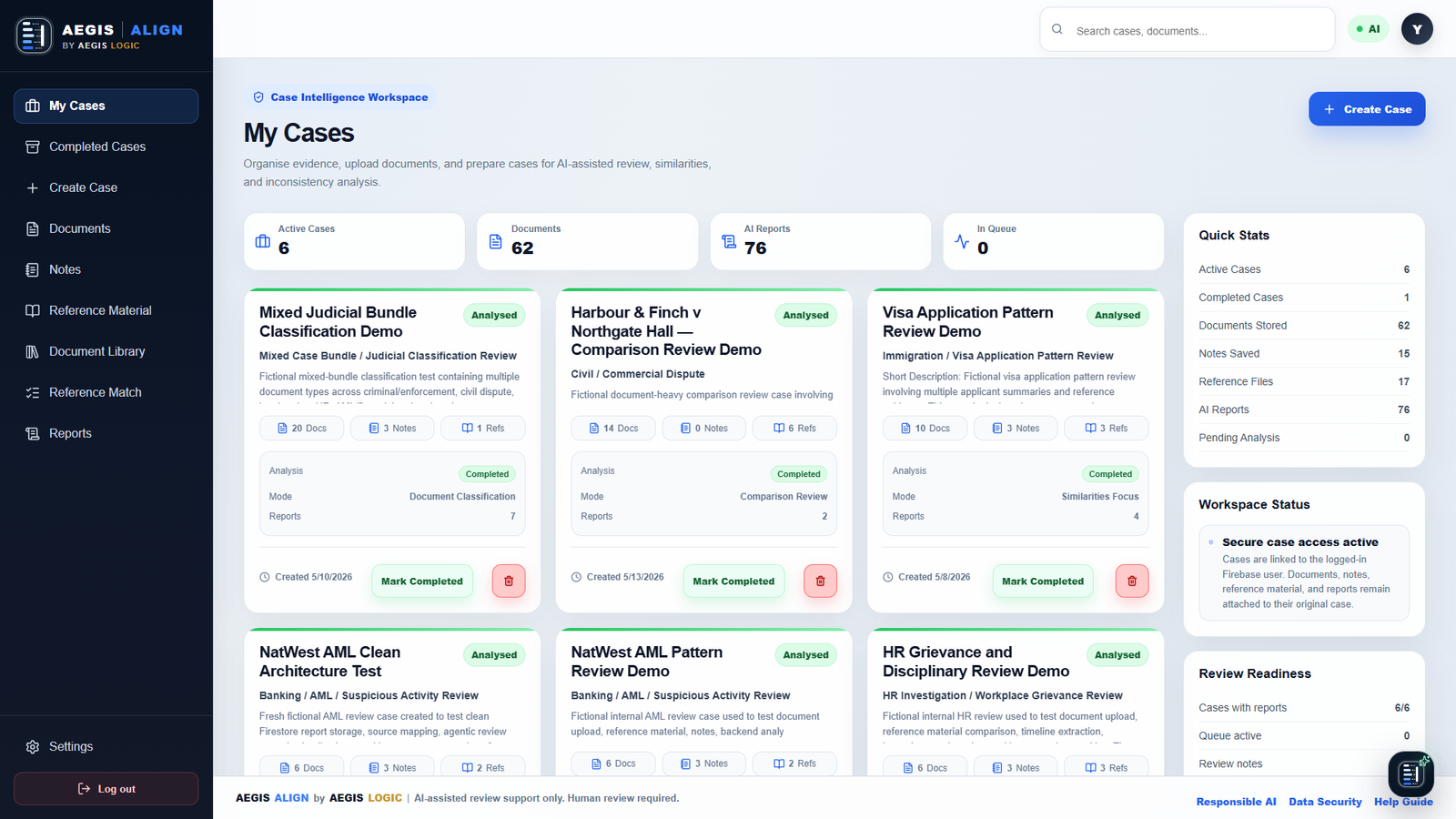
Task: Click the Case Intelligence Workspace shield icon
Action: coord(258,97)
